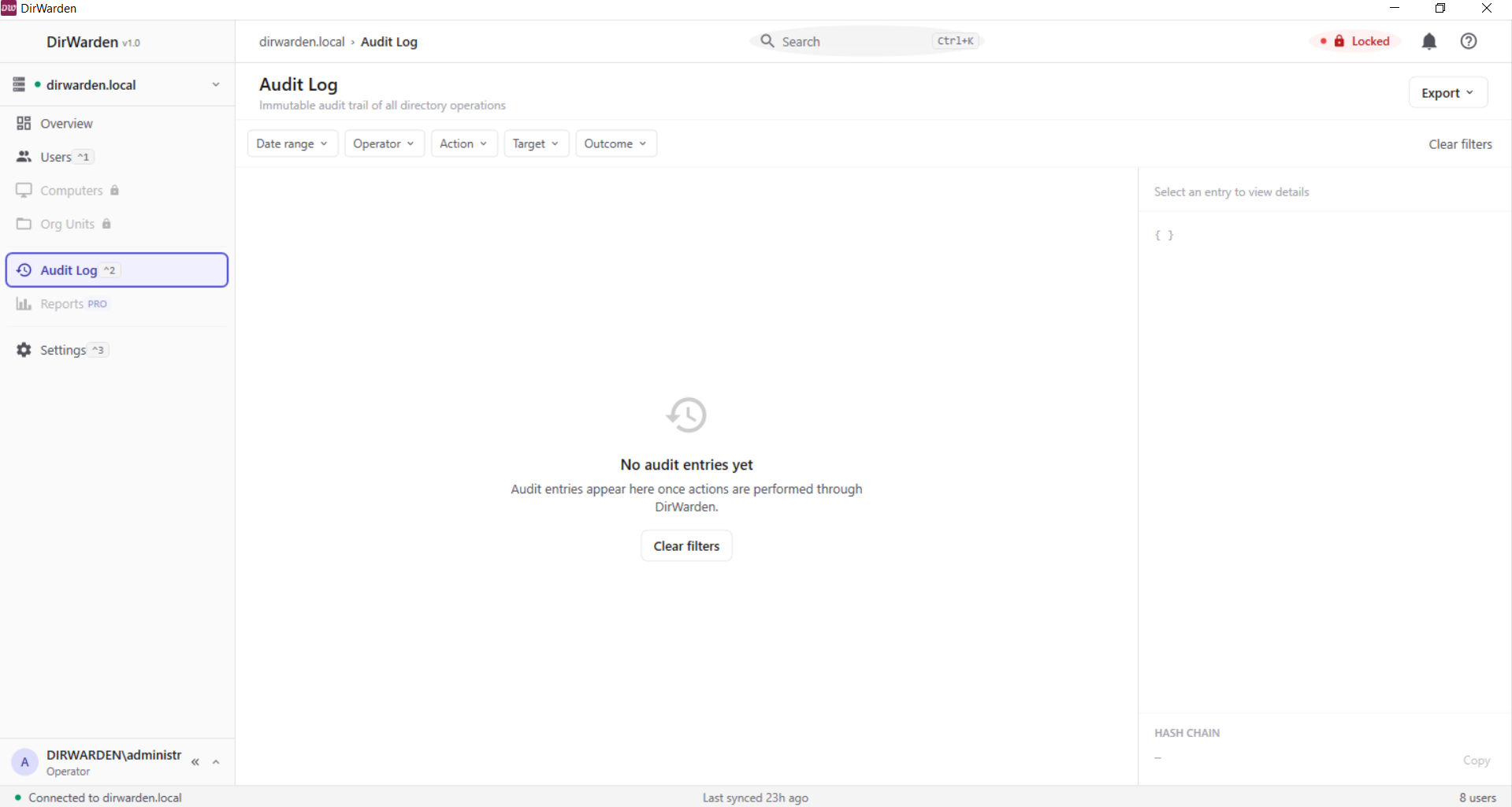The height and width of the screenshot is (807, 1512).
Task: Click the dirwarden.local breadcrumb link
Action: [x=302, y=42]
